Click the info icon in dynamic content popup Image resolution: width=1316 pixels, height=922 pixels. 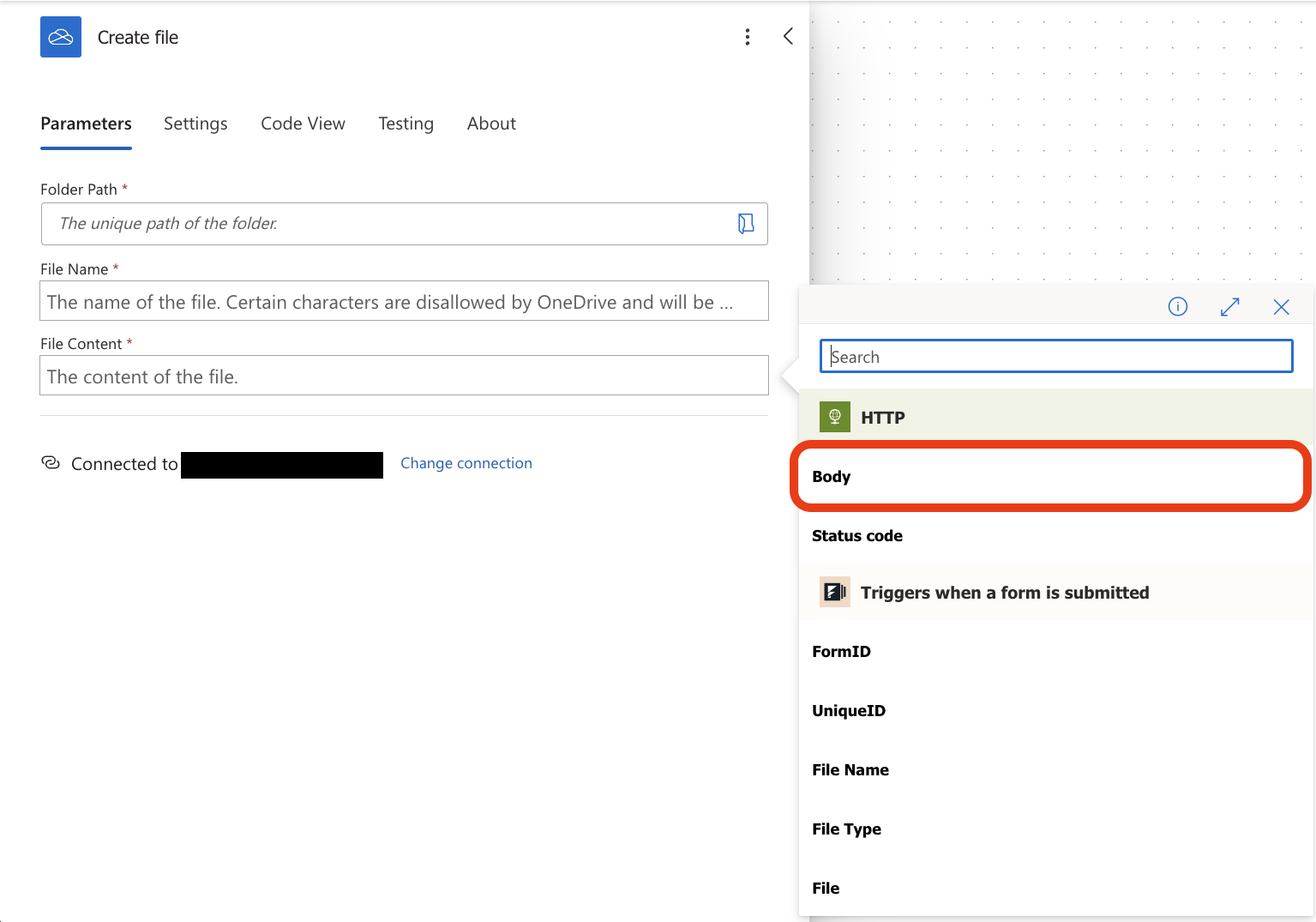(x=1178, y=307)
